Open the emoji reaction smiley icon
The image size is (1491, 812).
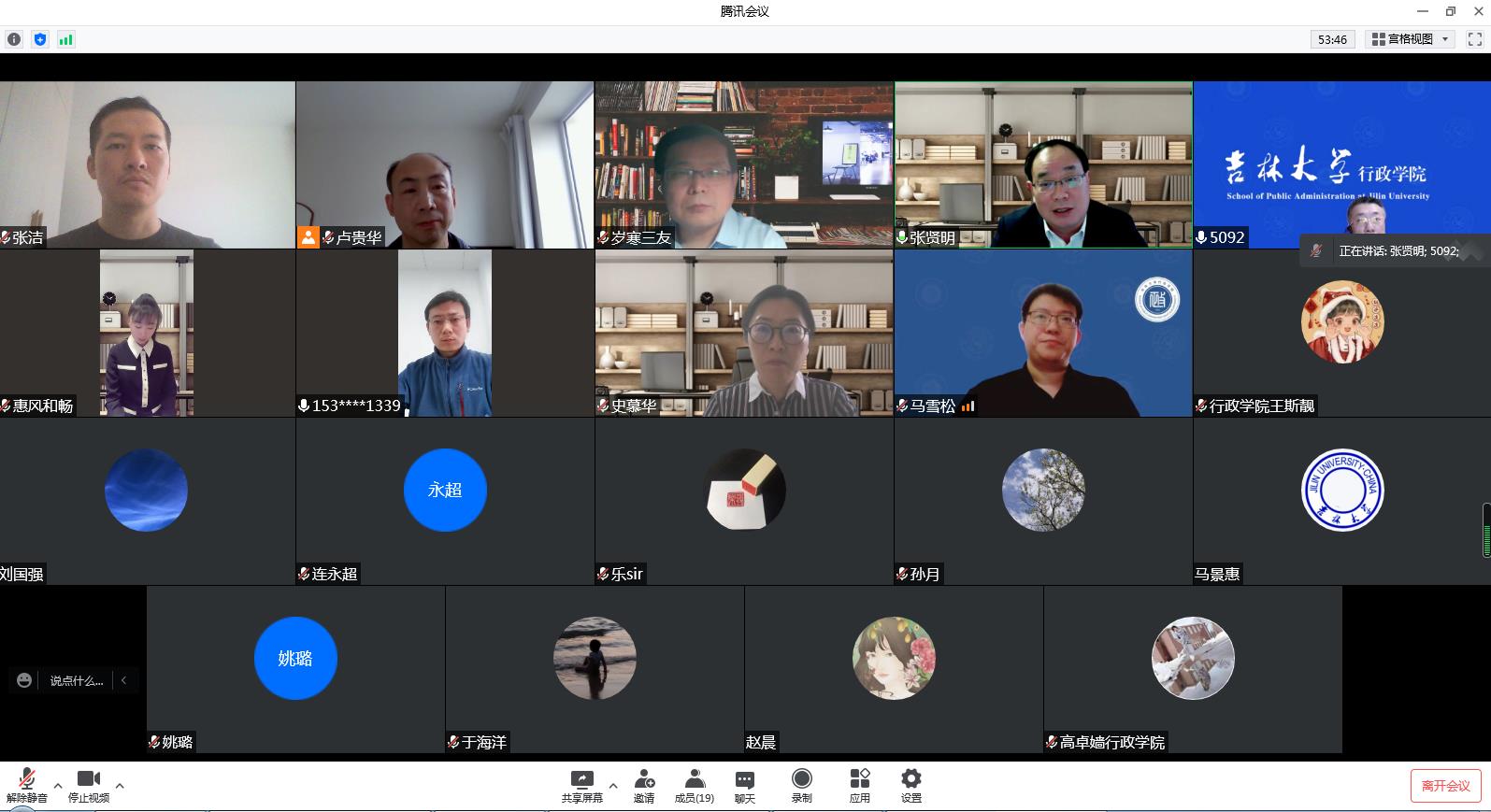pyautogui.click(x=24, y=680)
